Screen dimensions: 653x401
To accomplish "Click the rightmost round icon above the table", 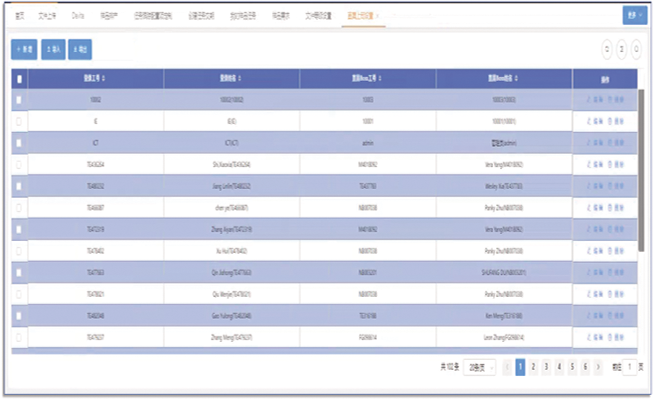I will [x=637, y=48].
